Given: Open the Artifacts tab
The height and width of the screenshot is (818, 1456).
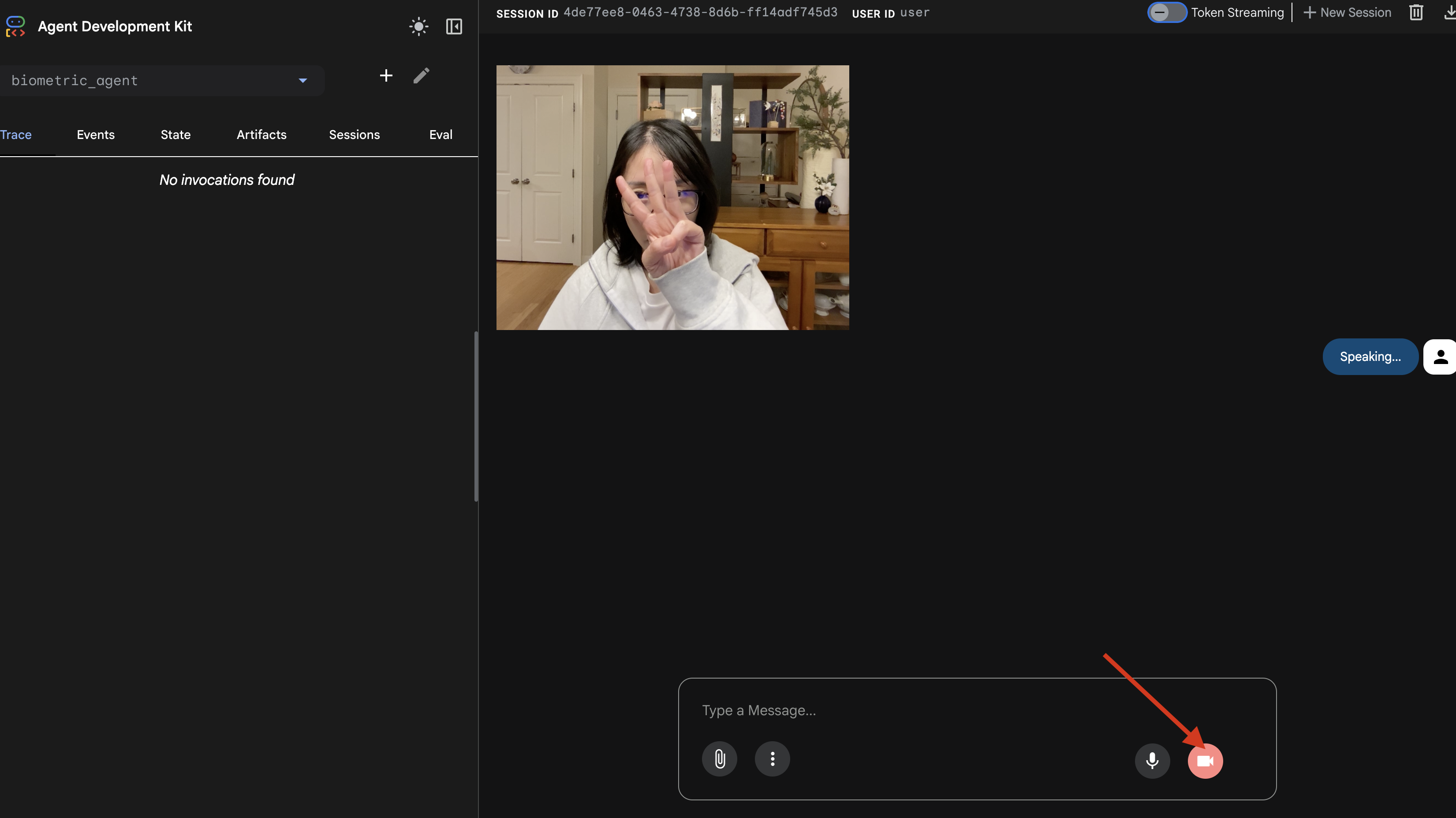Looking at the screenshot, I should [261, 135].
